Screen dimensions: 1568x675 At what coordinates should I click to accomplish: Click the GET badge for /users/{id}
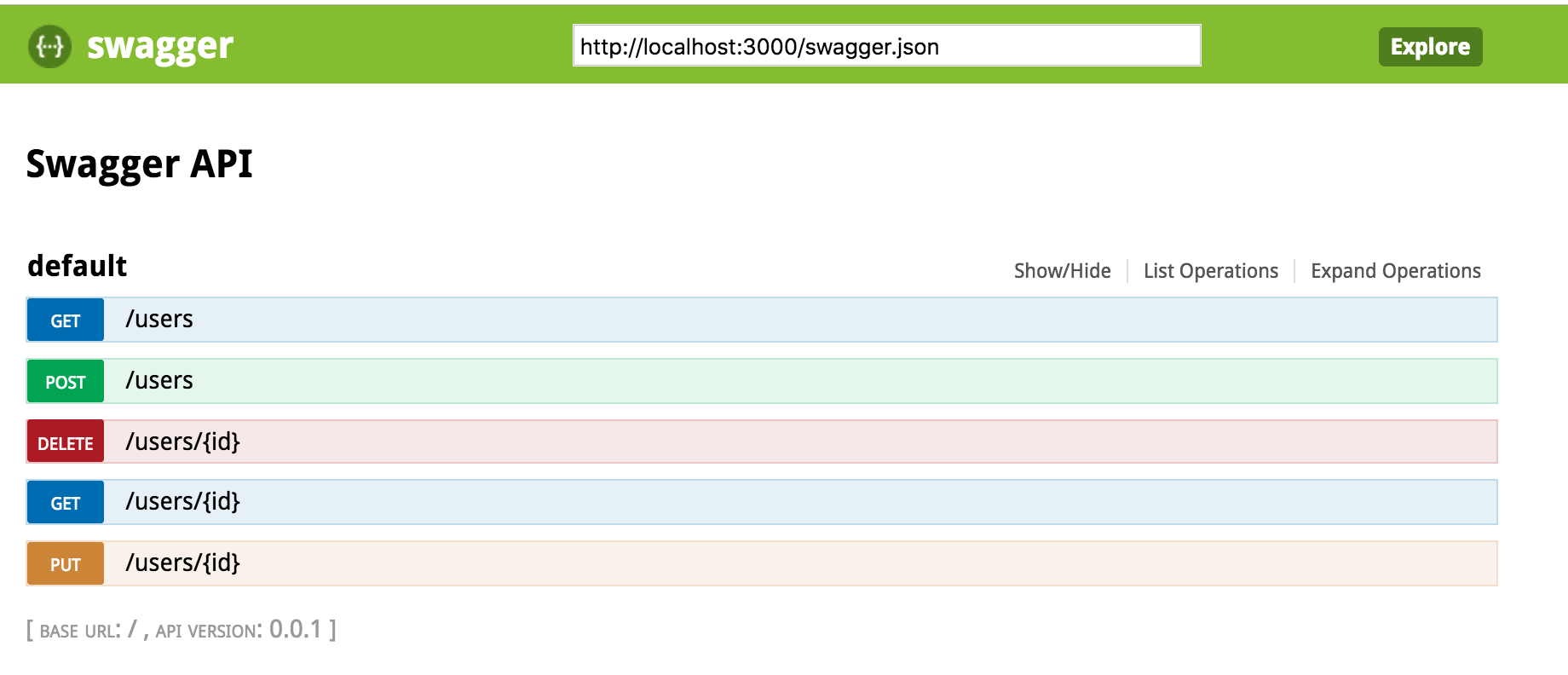coord(66,503)
